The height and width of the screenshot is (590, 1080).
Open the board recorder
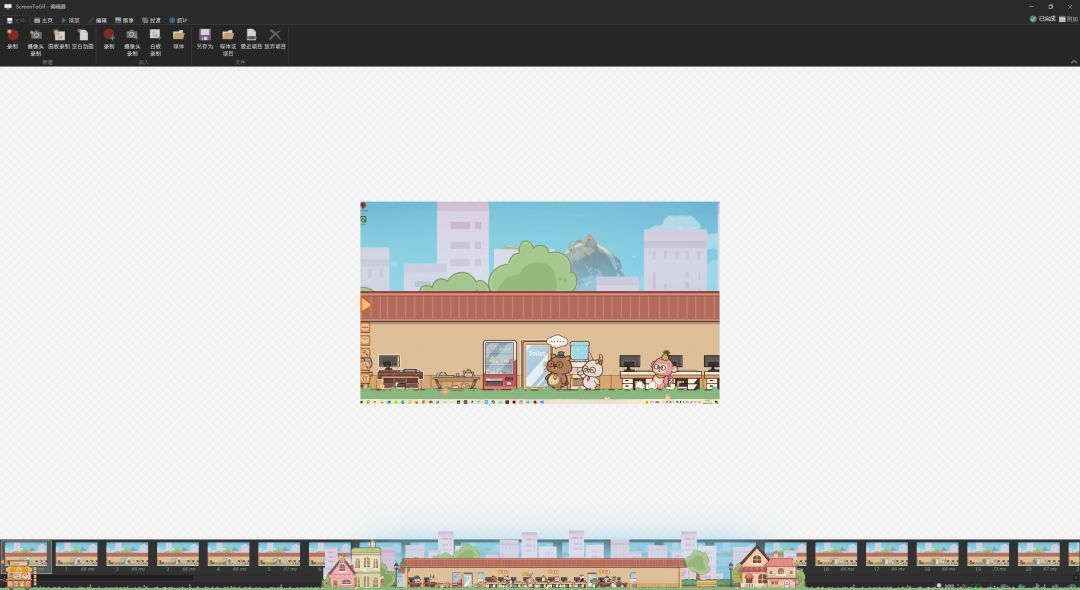59,40
